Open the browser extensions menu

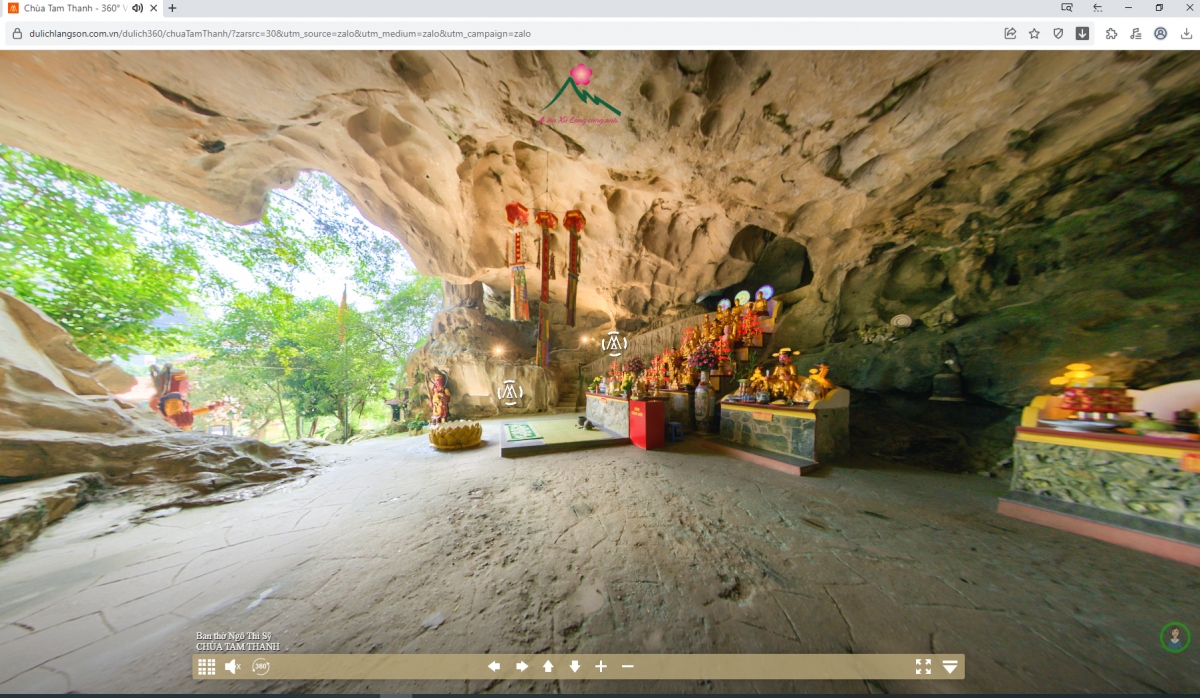click(x=1111, y=33)
